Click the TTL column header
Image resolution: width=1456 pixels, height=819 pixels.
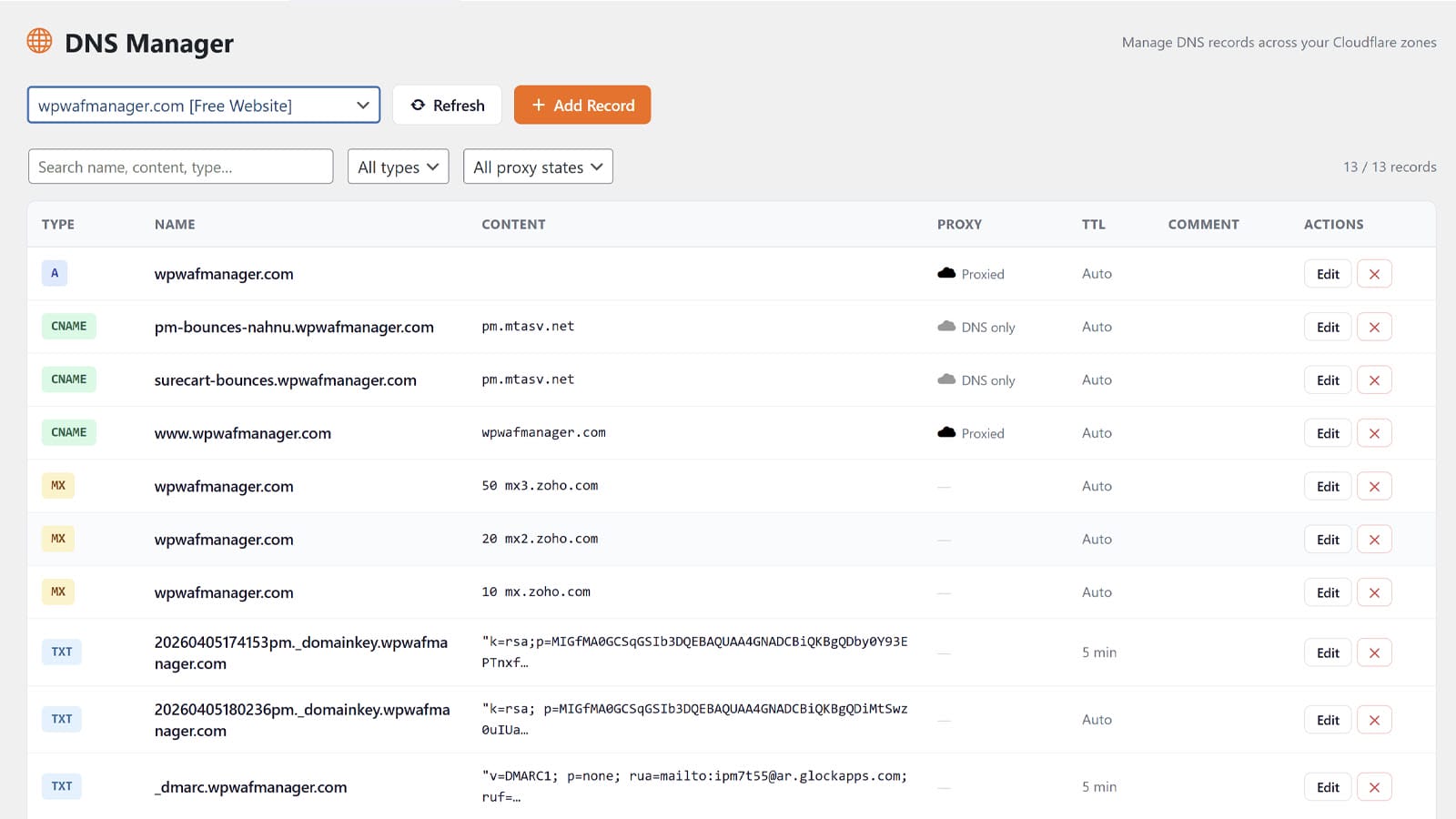coord(1094,224)
